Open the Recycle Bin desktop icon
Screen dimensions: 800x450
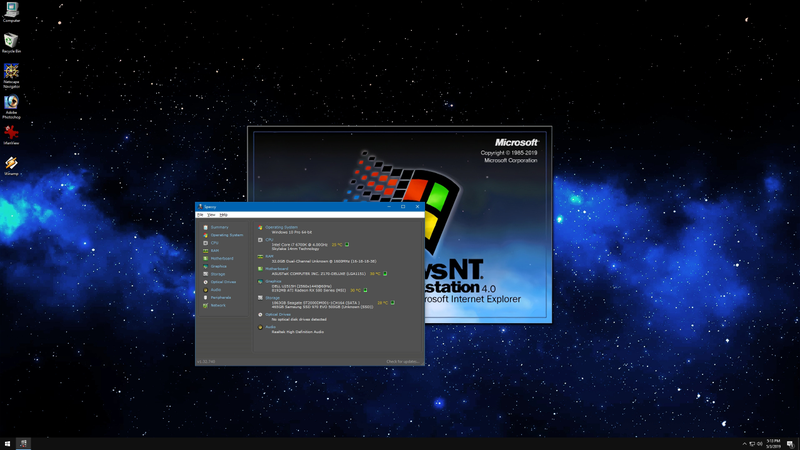point(11,43)
